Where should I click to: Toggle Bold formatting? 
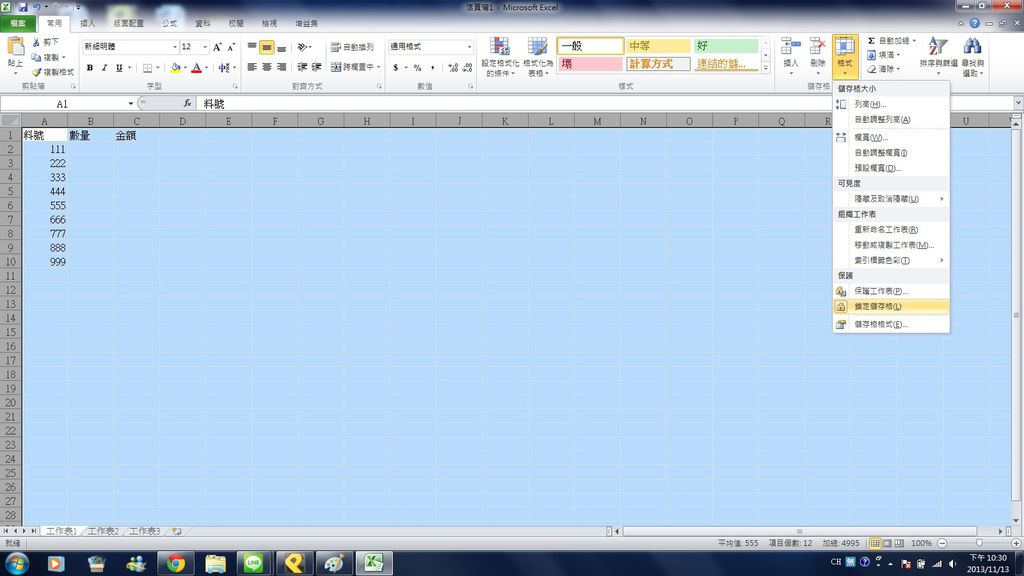[90, 67]
